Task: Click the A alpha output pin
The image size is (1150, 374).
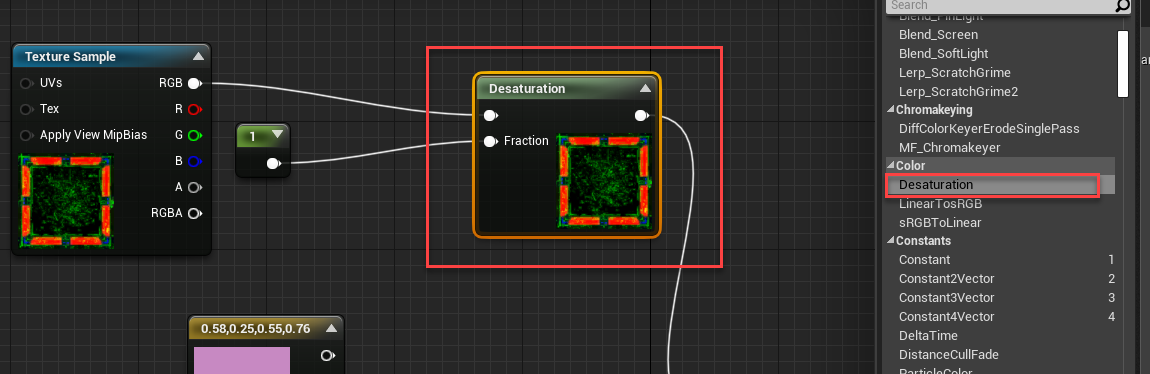Action: pyautogui.click(x=194, y=188)
